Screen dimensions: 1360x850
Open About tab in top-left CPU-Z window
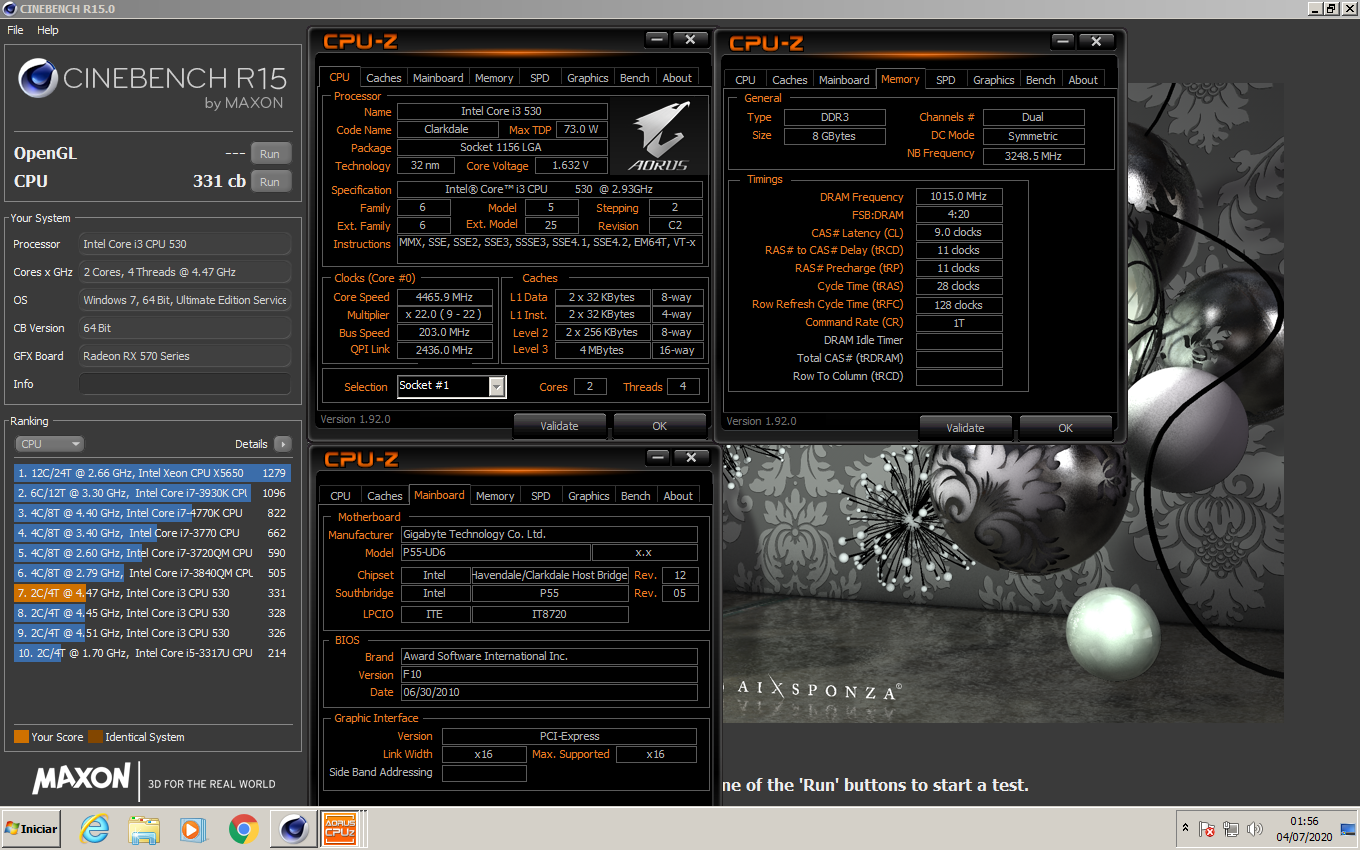pyautogui.click(x=677, y=78)
